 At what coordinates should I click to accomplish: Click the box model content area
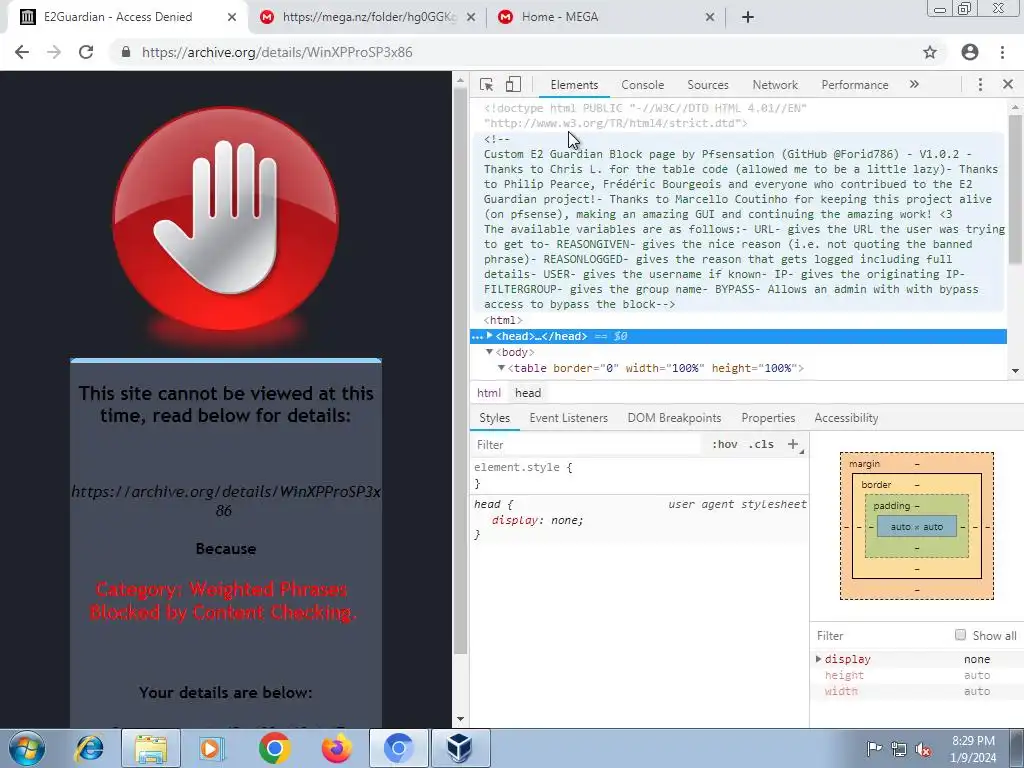coord(916,526)
